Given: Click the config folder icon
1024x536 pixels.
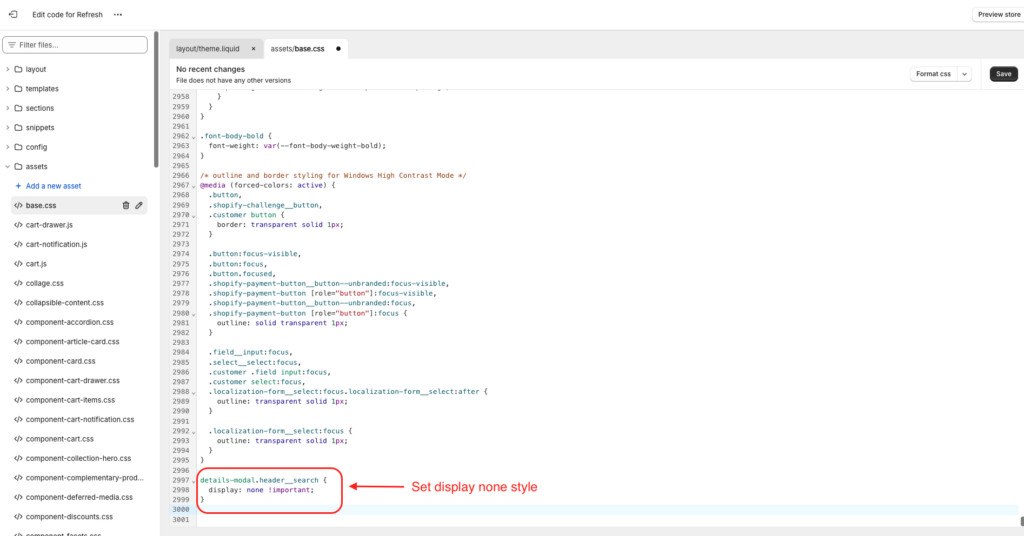Looking at the screenshot, I should click(18, 148).
